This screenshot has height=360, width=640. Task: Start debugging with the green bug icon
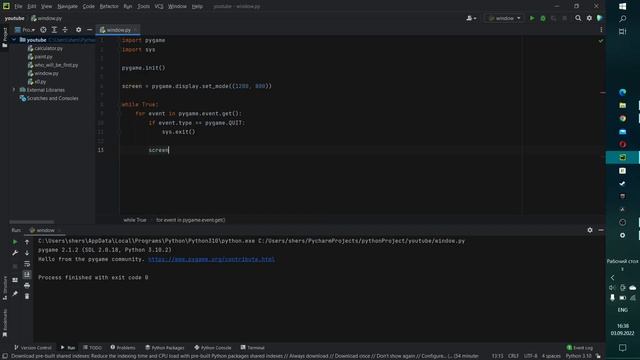tap(543, 18)
